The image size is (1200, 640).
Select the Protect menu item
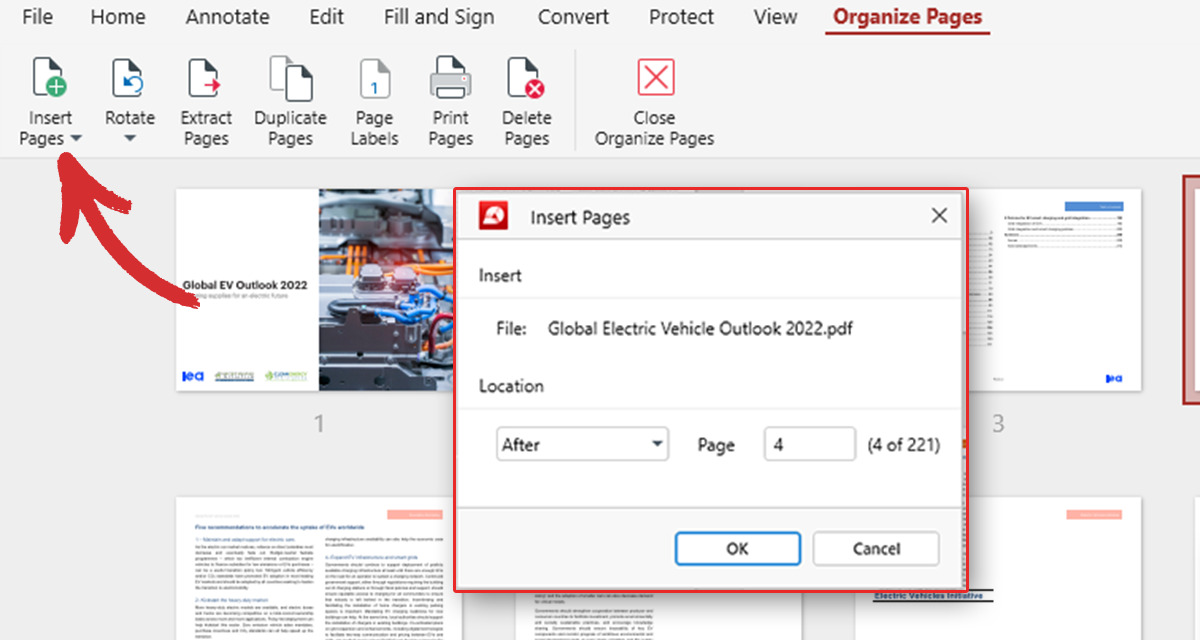click(681, 17)
